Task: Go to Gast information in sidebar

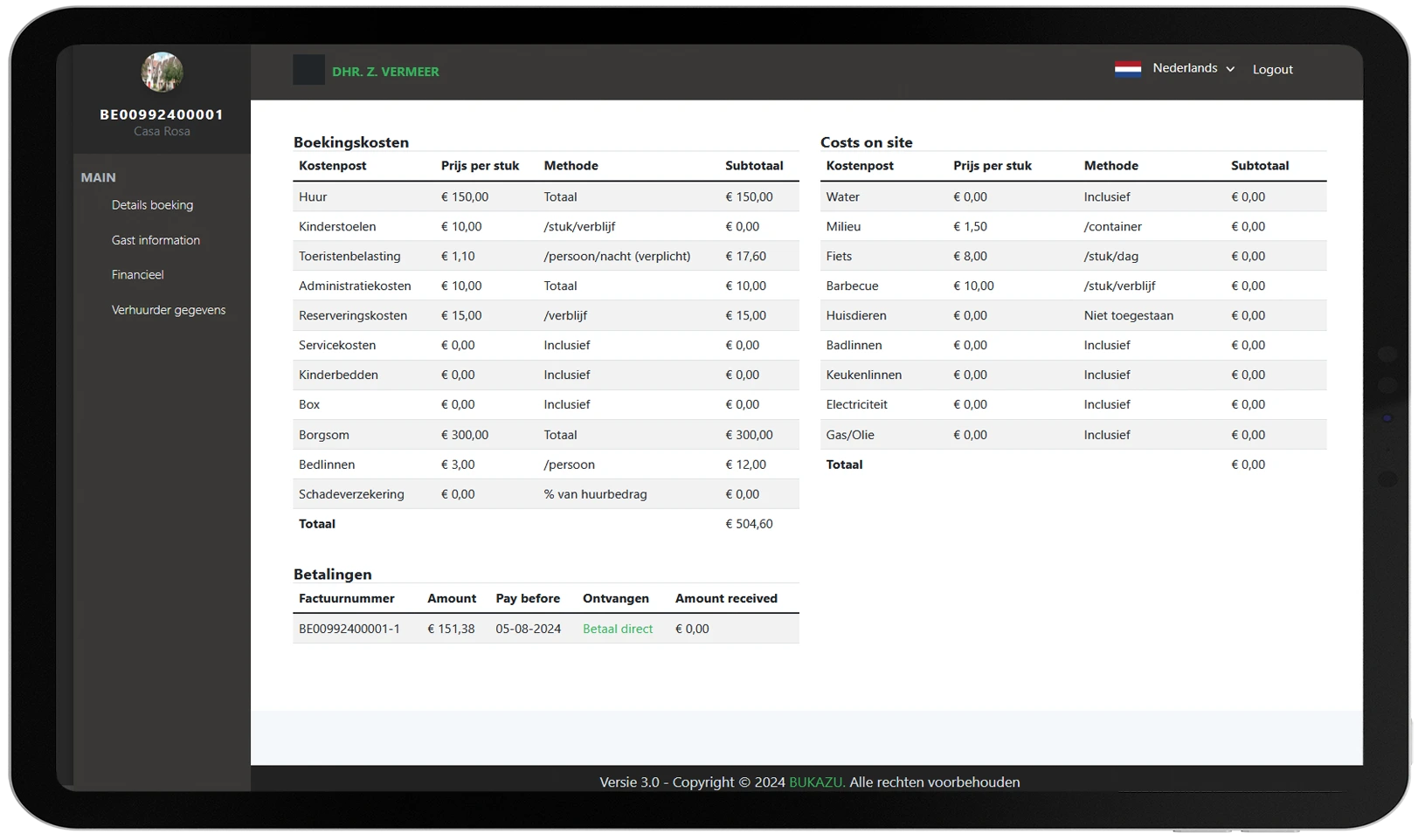Action: point(156,240)
